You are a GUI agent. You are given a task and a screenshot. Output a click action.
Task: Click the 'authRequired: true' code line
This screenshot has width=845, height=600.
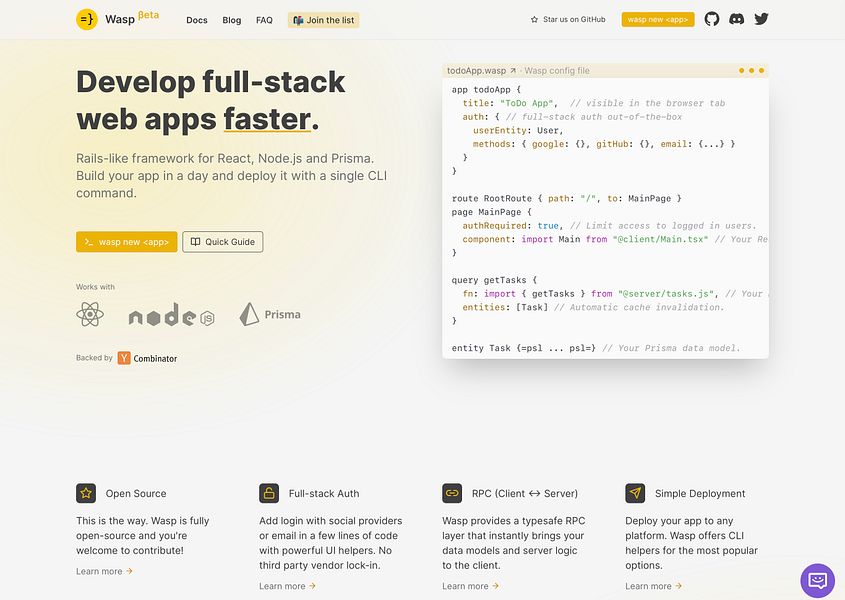point(609,226)
